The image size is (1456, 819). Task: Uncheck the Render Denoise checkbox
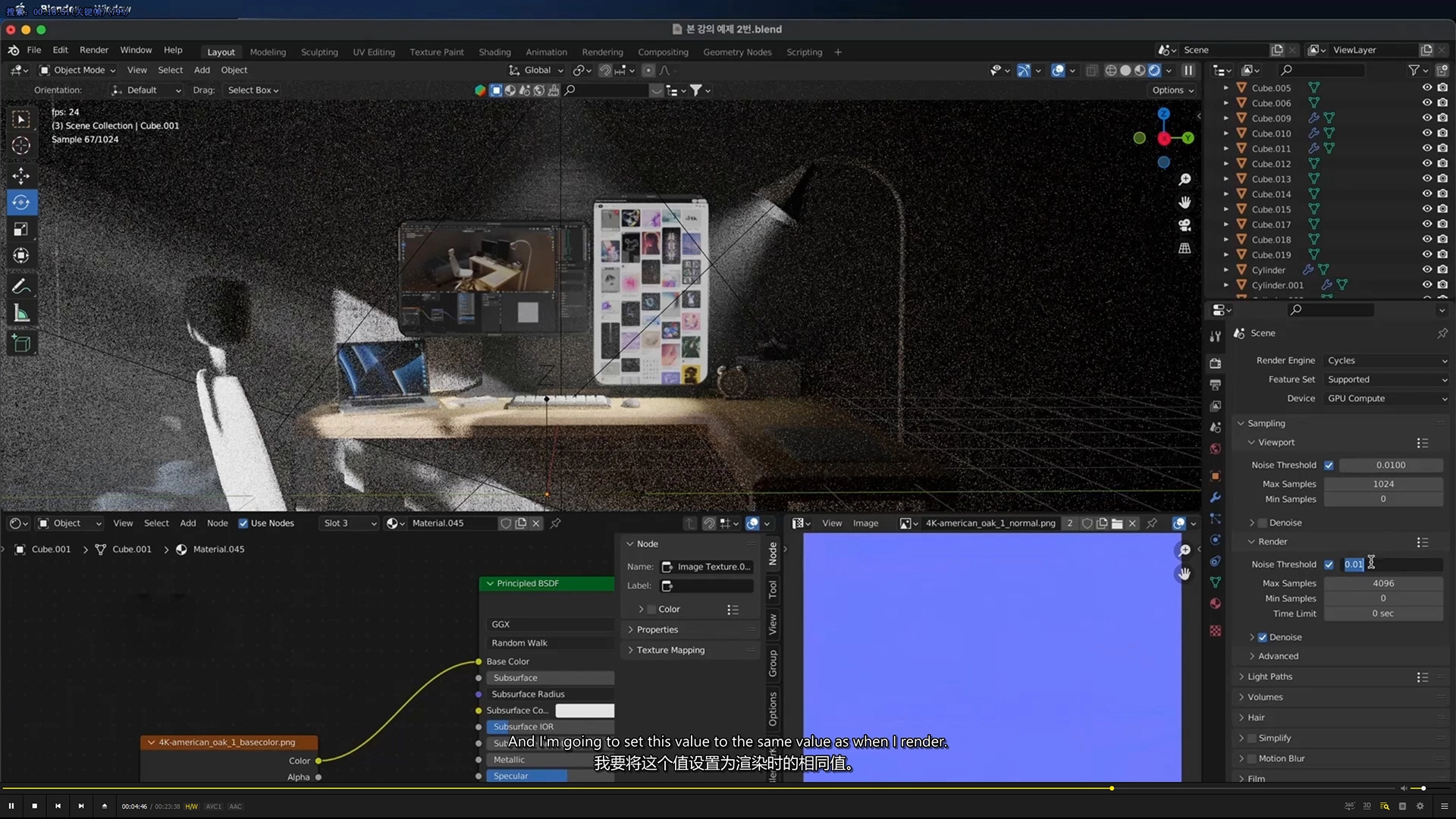[x=1263, y=637]
